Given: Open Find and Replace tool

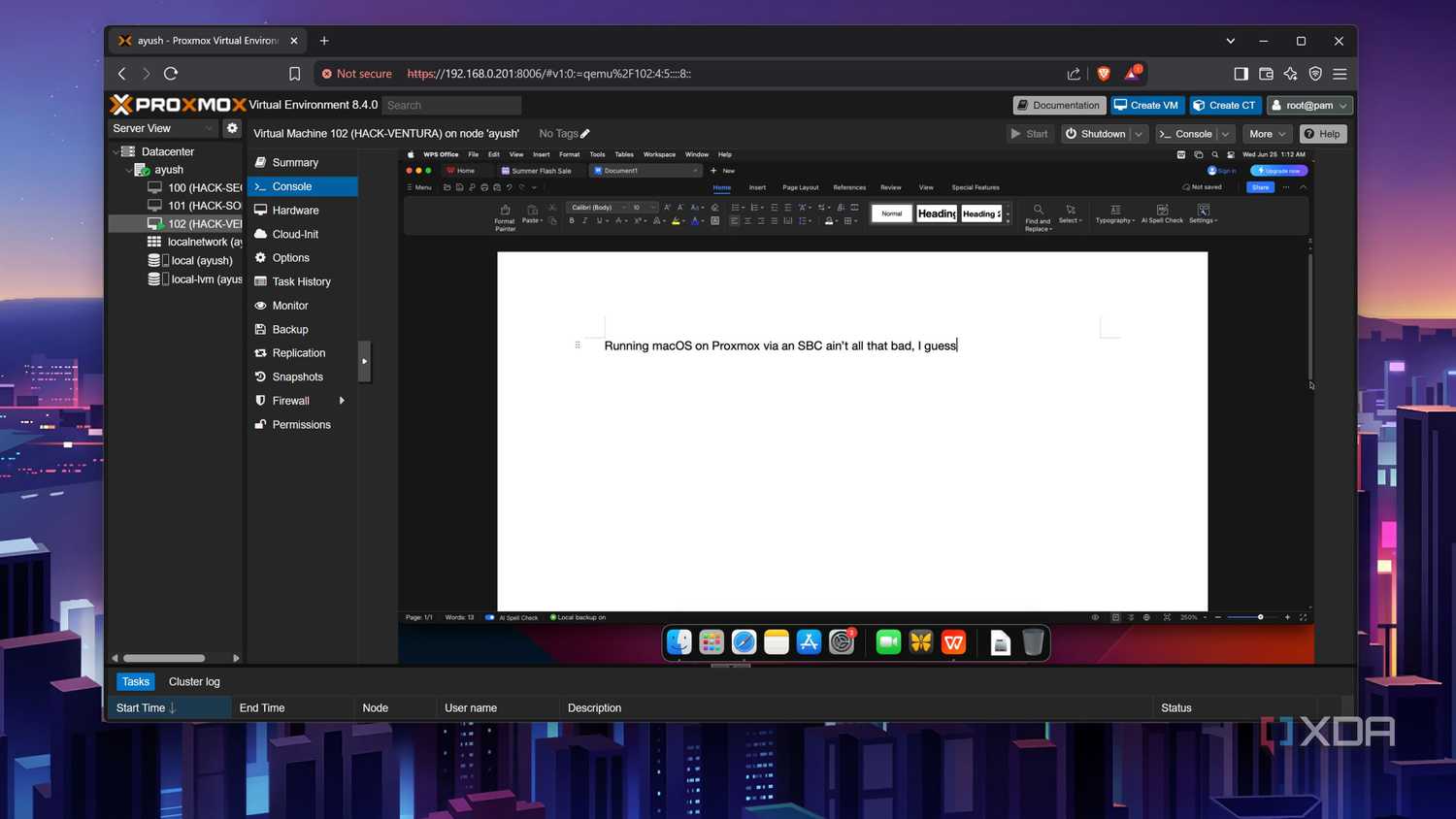Looking at the screenshot, I should [x=1038, y=217].
